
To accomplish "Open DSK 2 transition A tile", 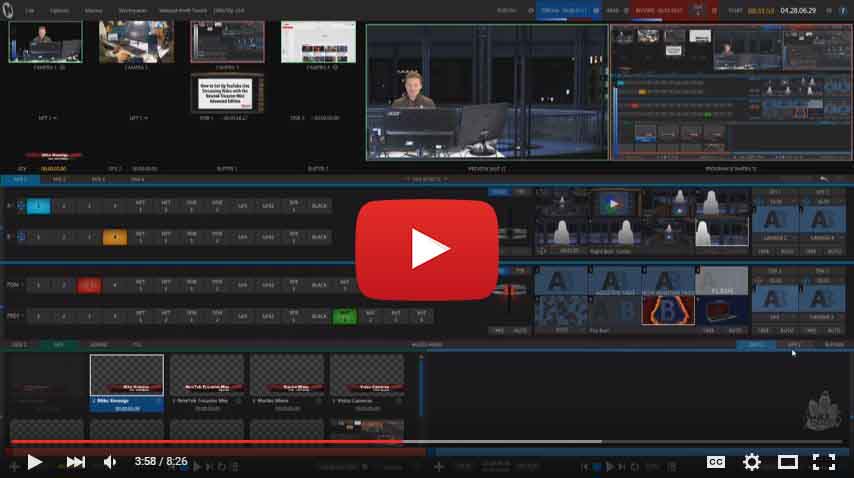I will pyautogui.click(x=821, y=299).
